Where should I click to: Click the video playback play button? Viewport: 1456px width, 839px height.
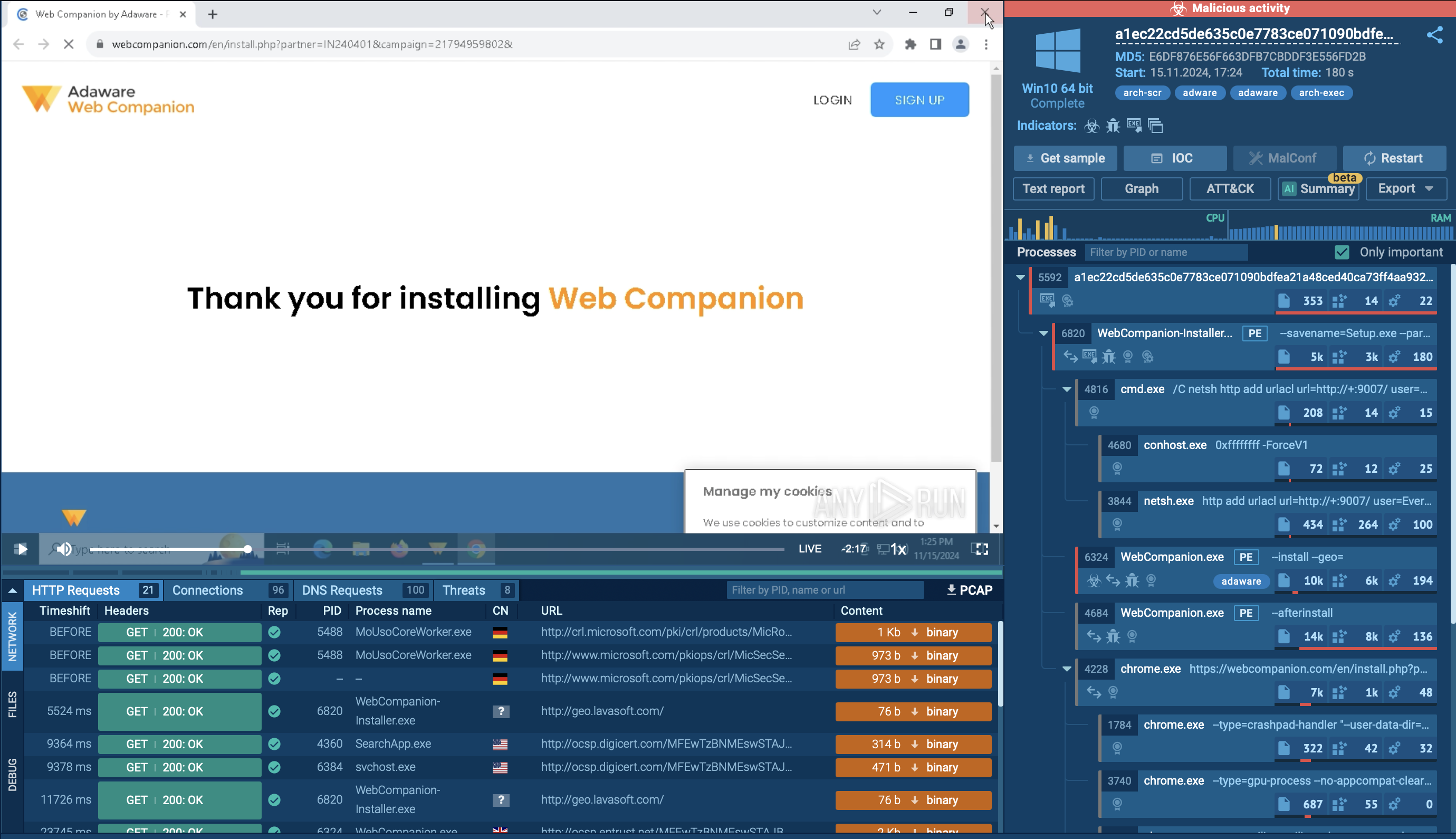coord(21,549)
